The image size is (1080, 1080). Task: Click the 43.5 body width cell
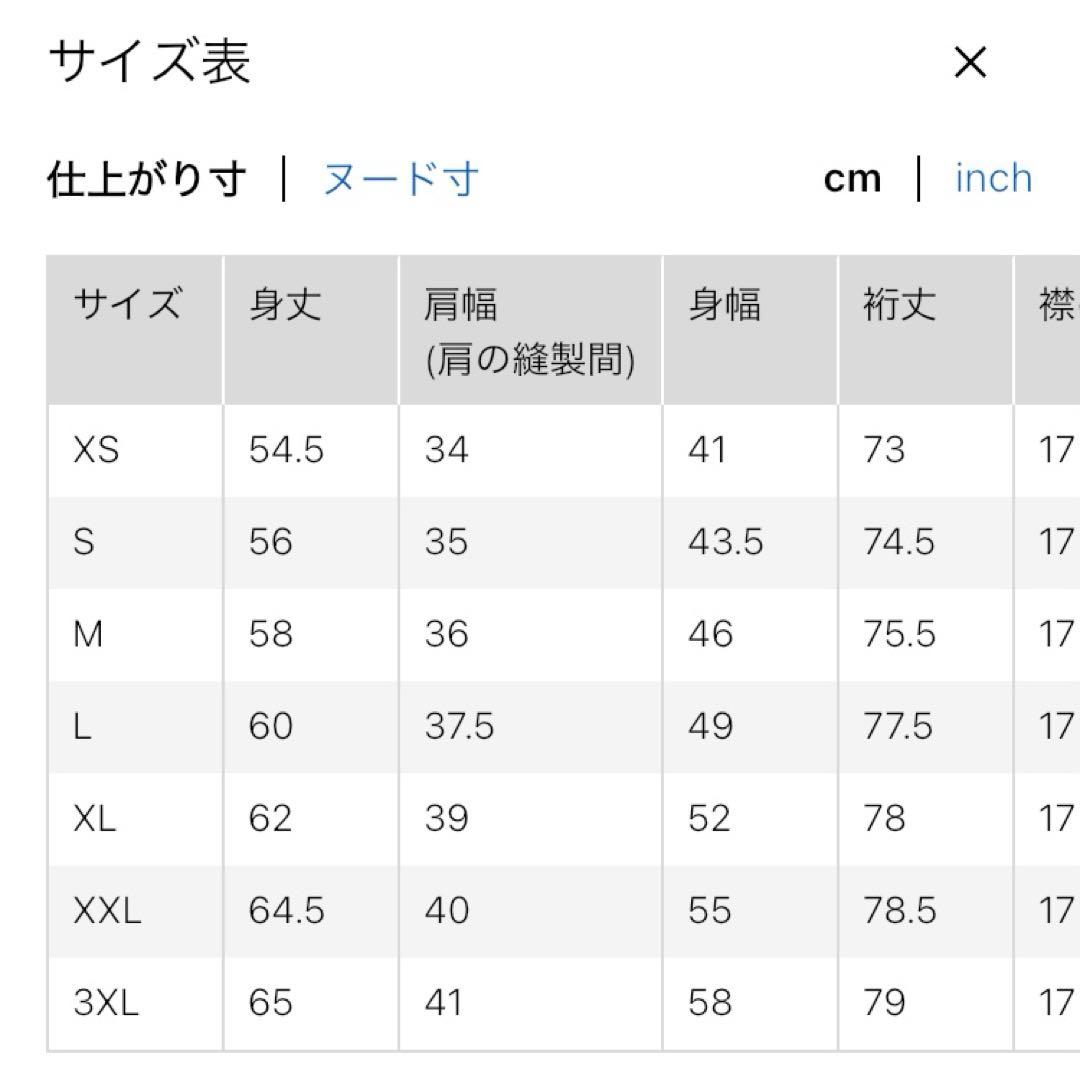point(725,542)
